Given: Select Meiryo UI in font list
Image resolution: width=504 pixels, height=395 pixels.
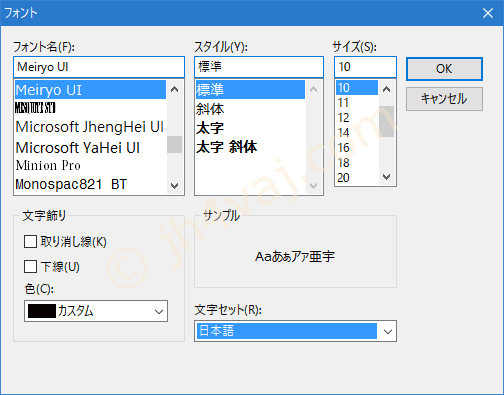Looking at the screenshot, I should pos(90,90).
